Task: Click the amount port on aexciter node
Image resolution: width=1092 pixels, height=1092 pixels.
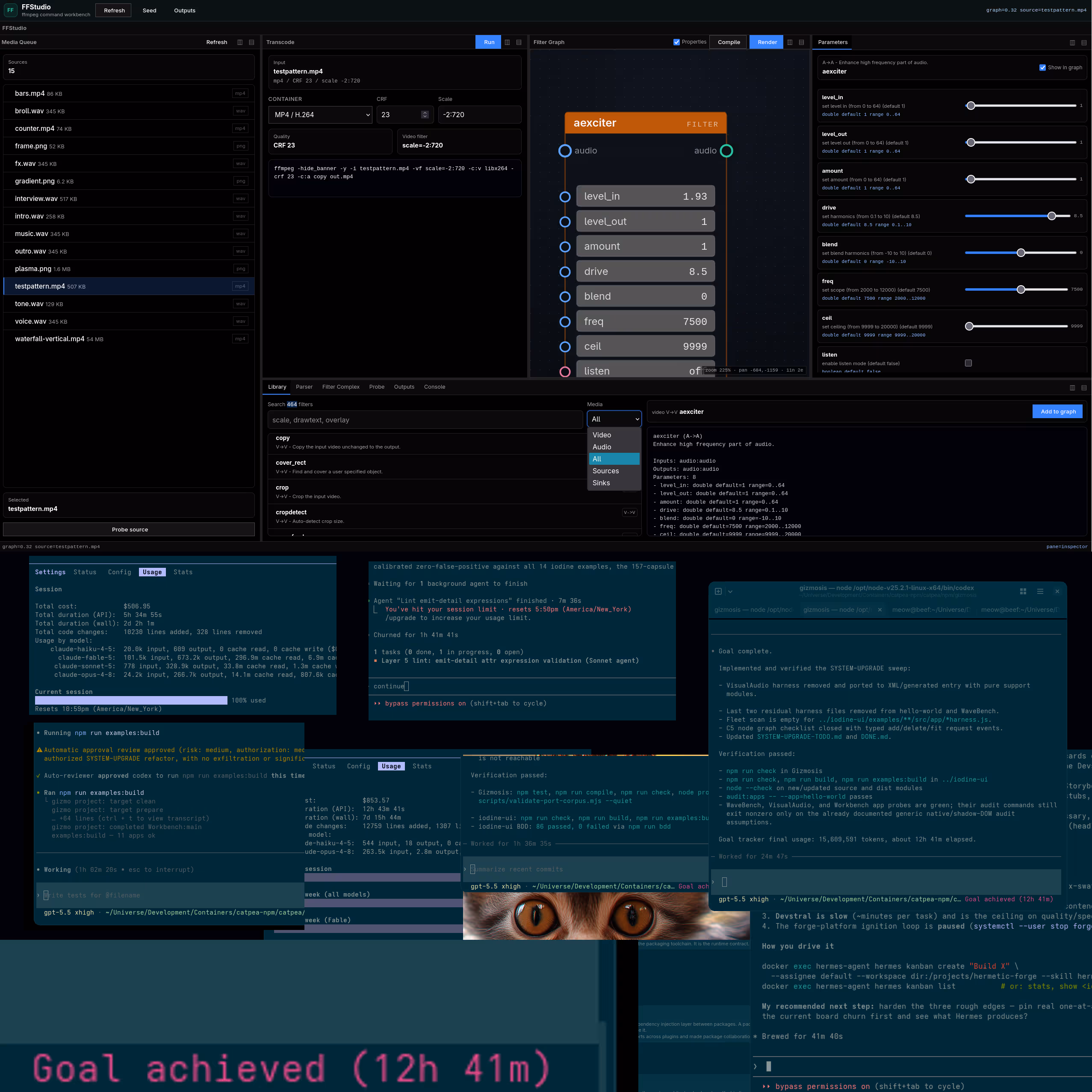Action: point(565,246)
